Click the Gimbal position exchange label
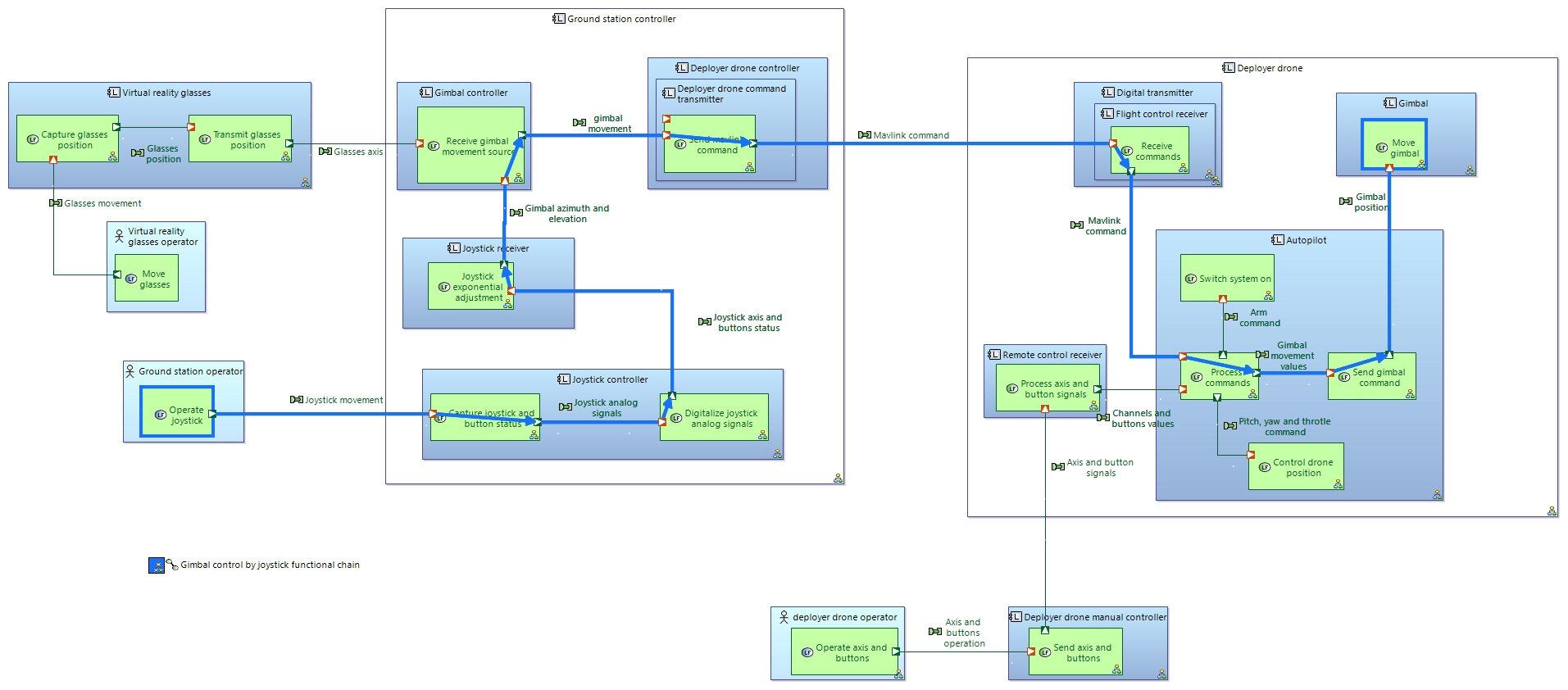The height and width of the screenshot is (690, 1568). [x=1370, y=202]
